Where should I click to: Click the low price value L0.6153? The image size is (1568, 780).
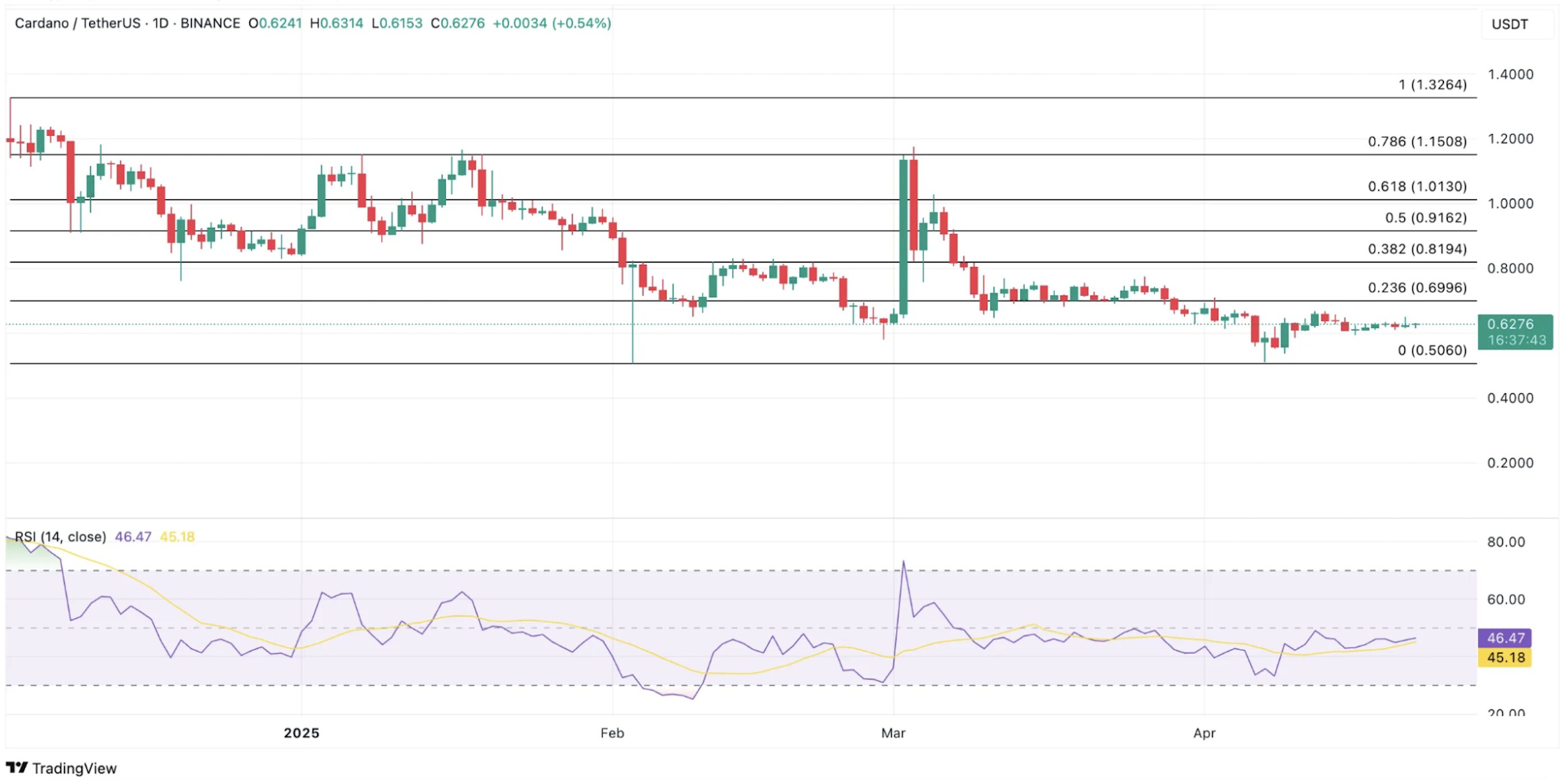point(397,23)
